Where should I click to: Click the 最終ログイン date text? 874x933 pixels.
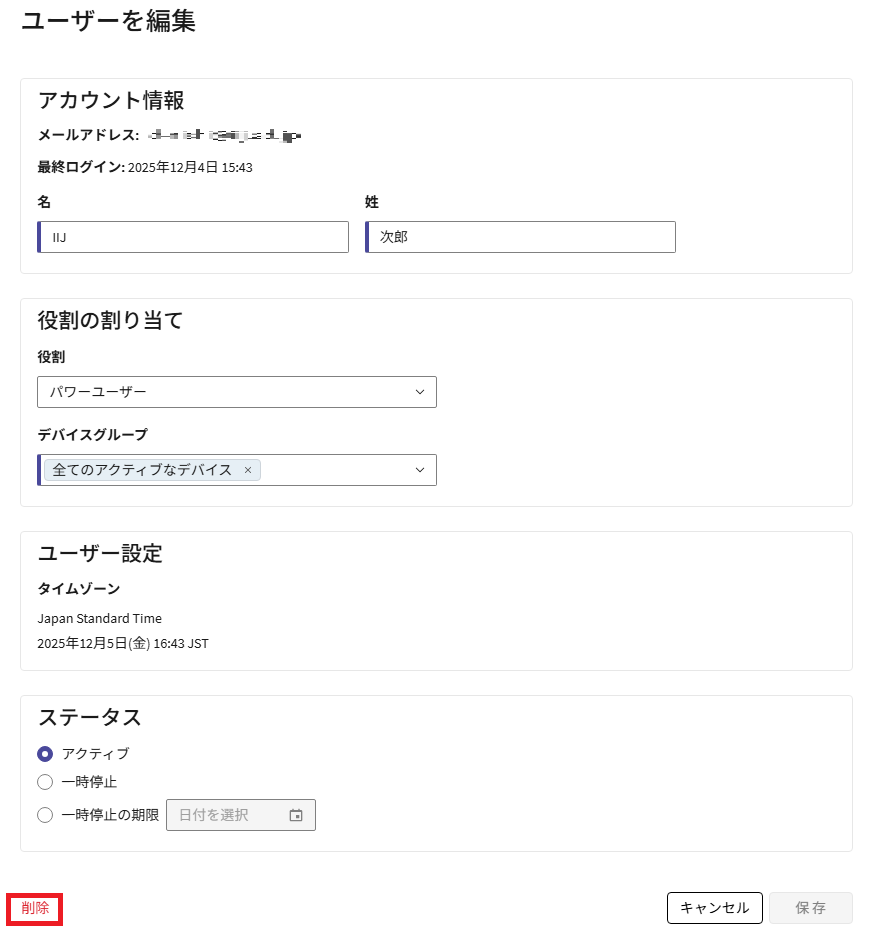190,168
